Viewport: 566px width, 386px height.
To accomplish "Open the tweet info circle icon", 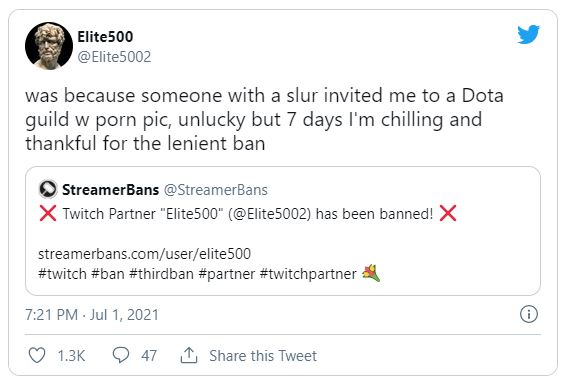I will click(x=528, y=314).
